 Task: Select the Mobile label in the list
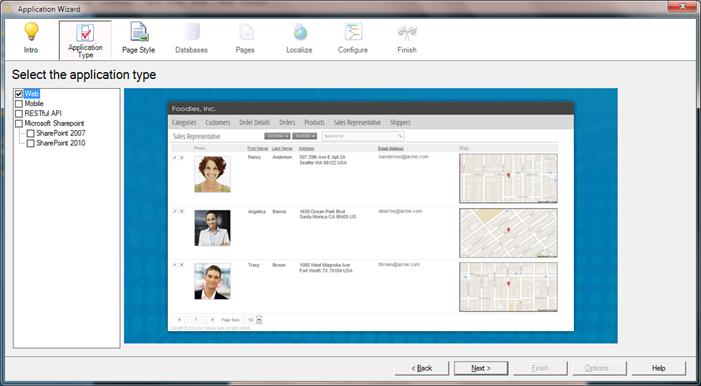click(x=34, y=104)
